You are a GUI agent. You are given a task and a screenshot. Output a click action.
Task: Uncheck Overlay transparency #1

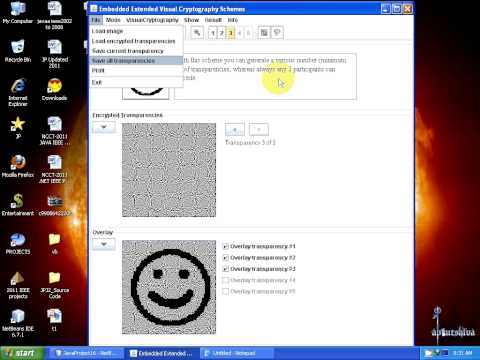coord(225,247)
